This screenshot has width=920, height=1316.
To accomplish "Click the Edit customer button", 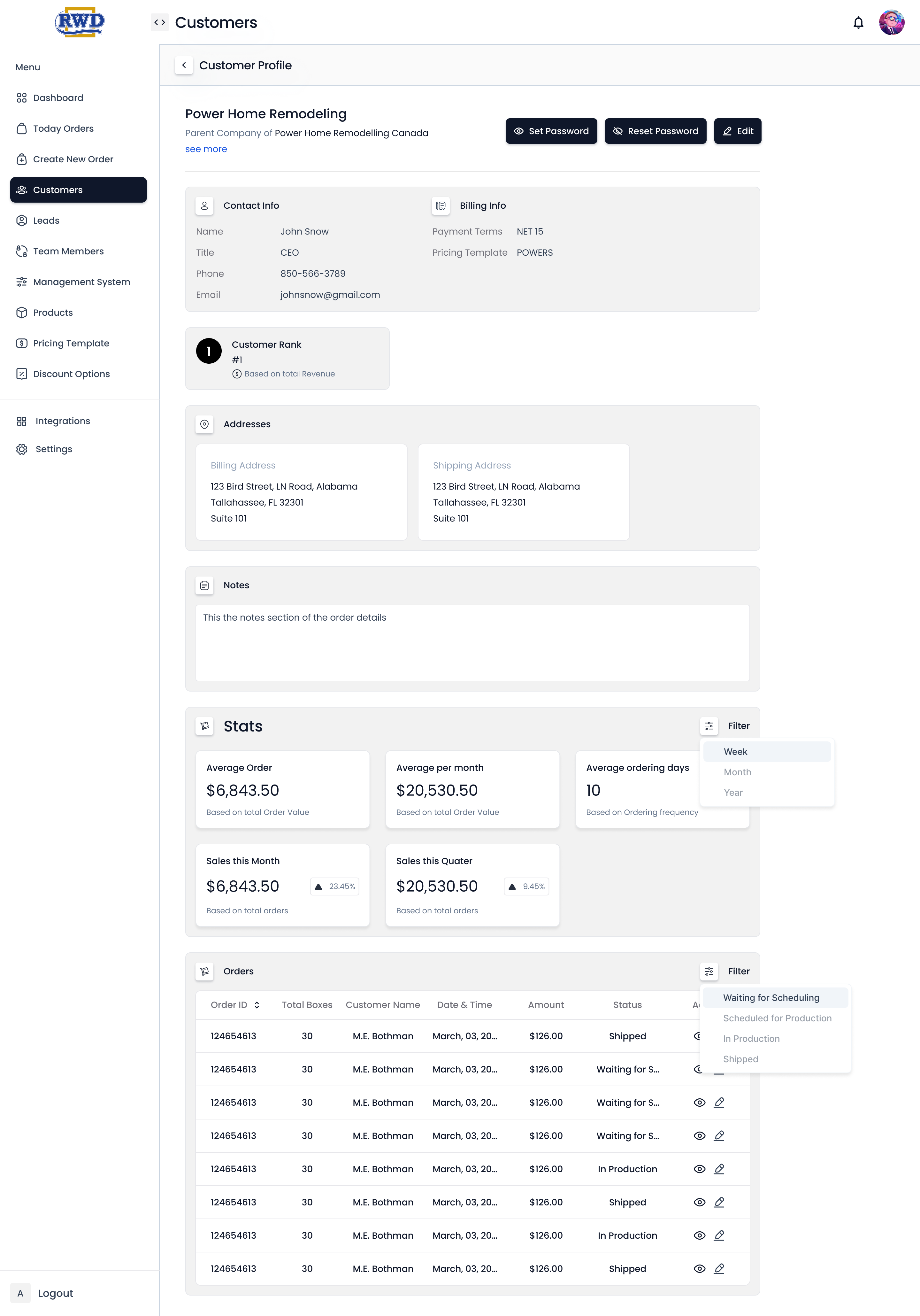I will click(x=737, y=131).
